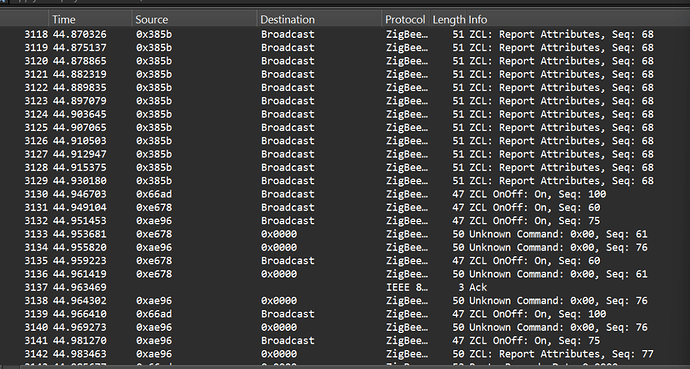The height and width of the screenshot is (369, 690).
Task: Select packet 3135 OnOff broadcast from 0xe678
Action: pos(345,260)
